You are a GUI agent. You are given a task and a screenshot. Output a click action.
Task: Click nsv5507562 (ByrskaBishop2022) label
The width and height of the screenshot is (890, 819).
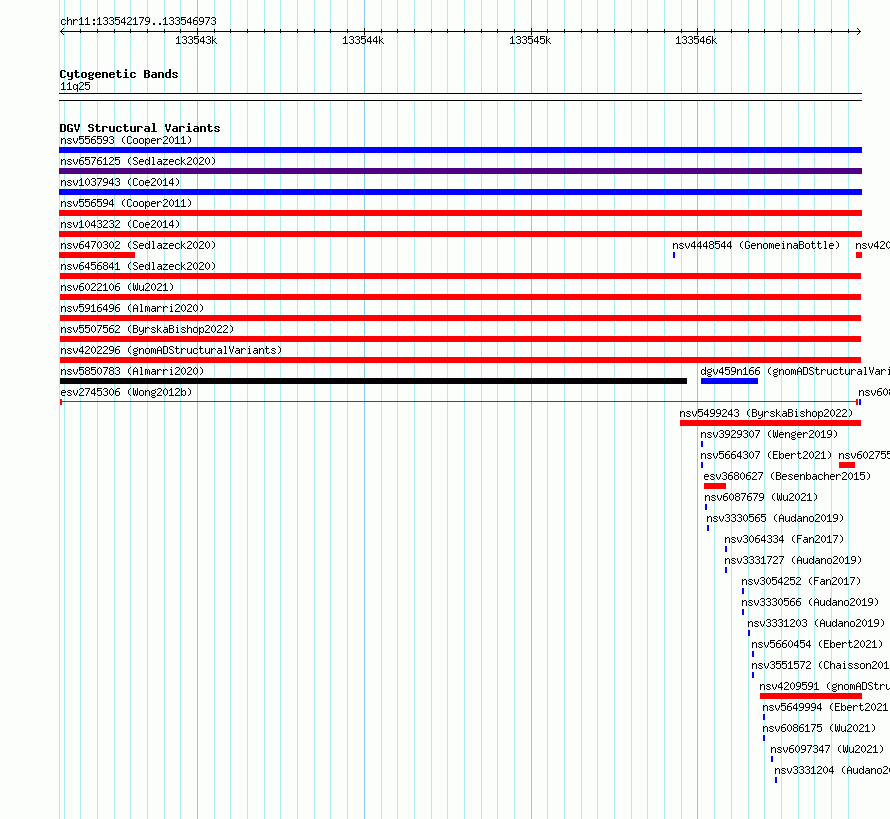tap(147, 329)
